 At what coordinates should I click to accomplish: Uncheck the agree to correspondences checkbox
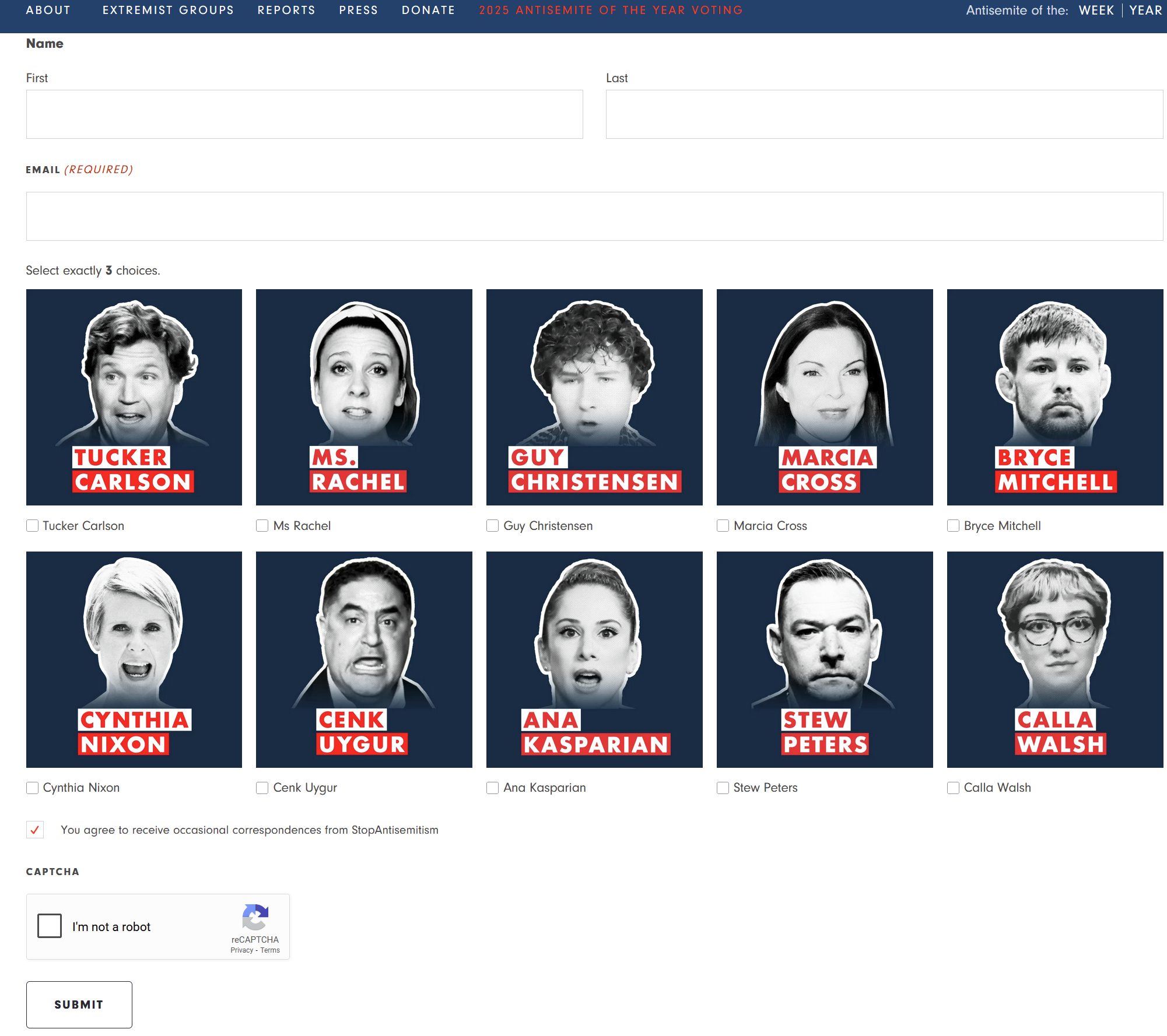[35, 830]
